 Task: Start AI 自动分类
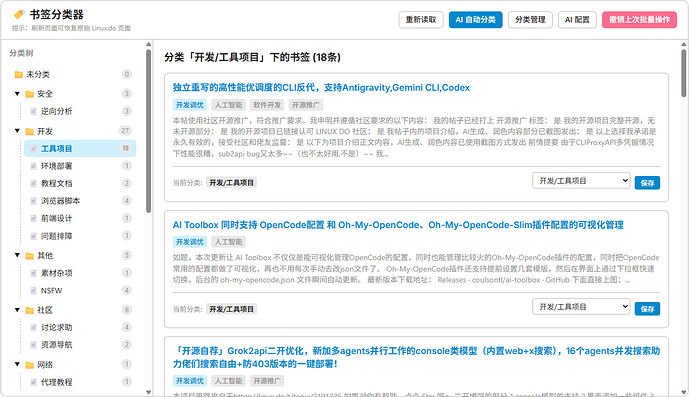click(475, 20)
